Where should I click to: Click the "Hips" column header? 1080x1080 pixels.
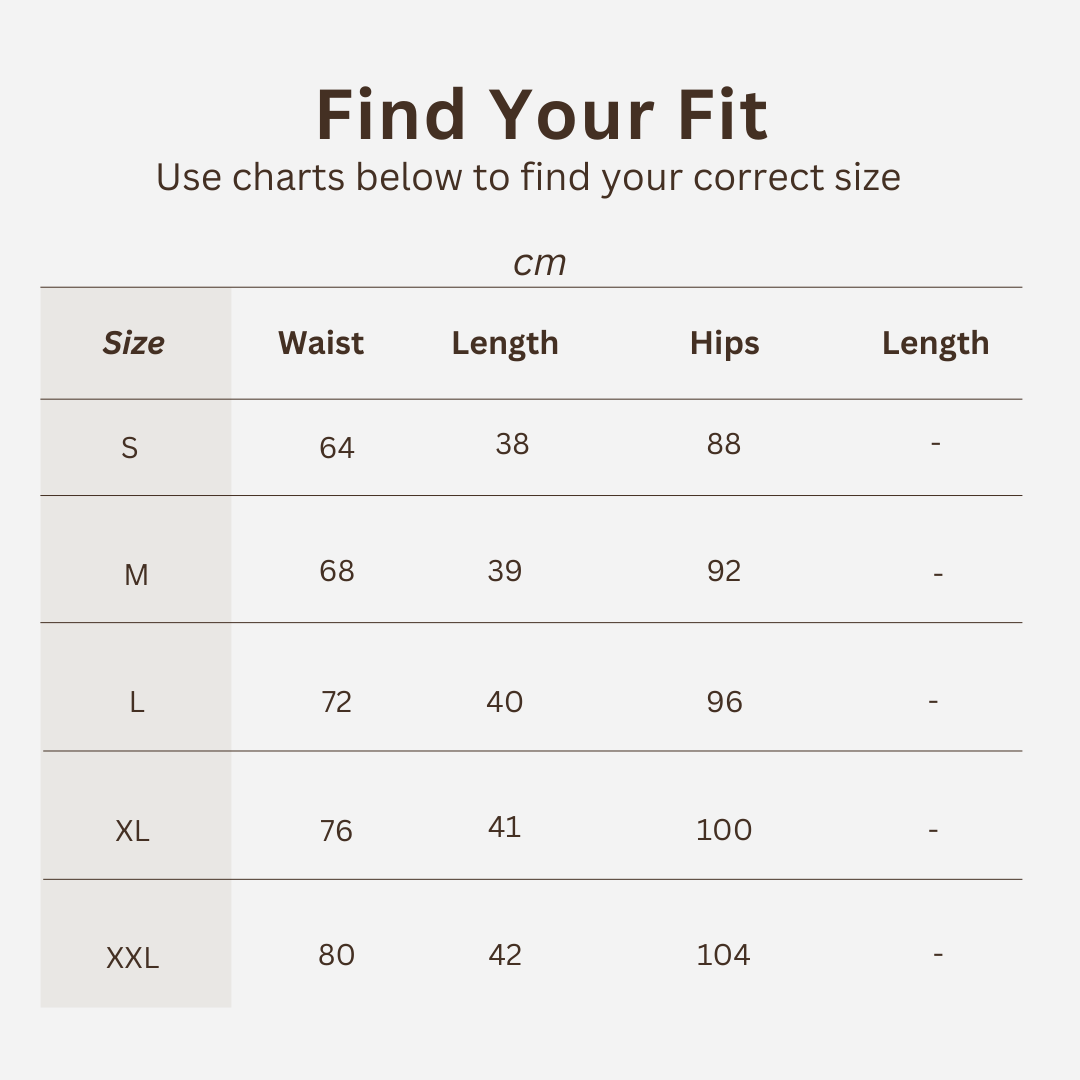pos(724,343)
